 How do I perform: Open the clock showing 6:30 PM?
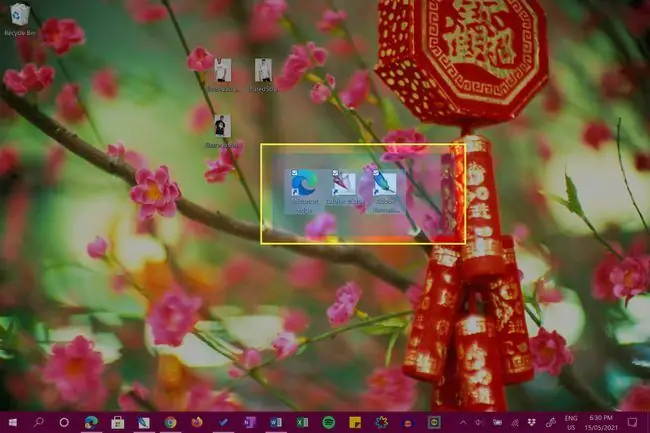(x=601, y=422)
